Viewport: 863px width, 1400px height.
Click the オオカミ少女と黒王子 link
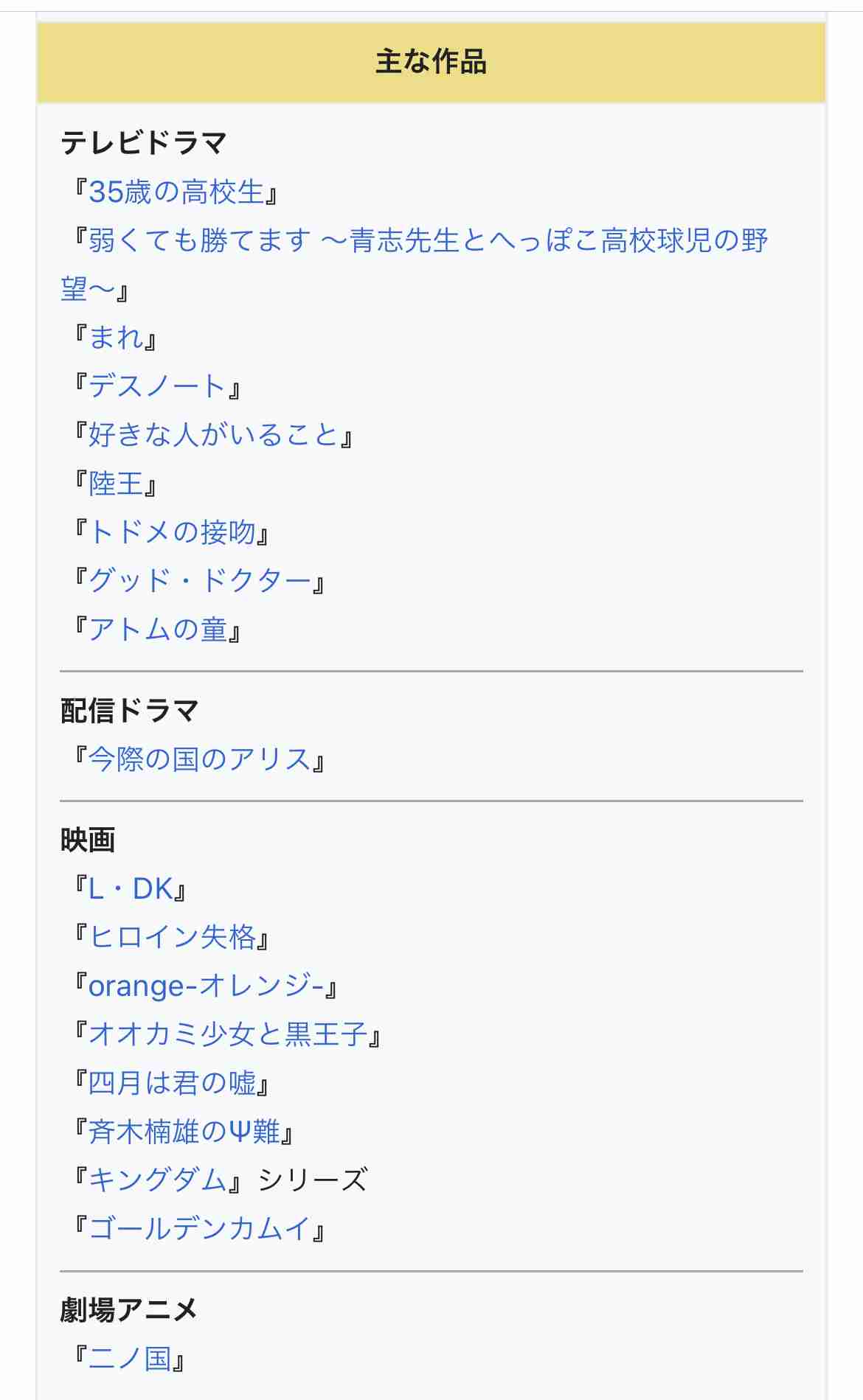(228, 1035)
